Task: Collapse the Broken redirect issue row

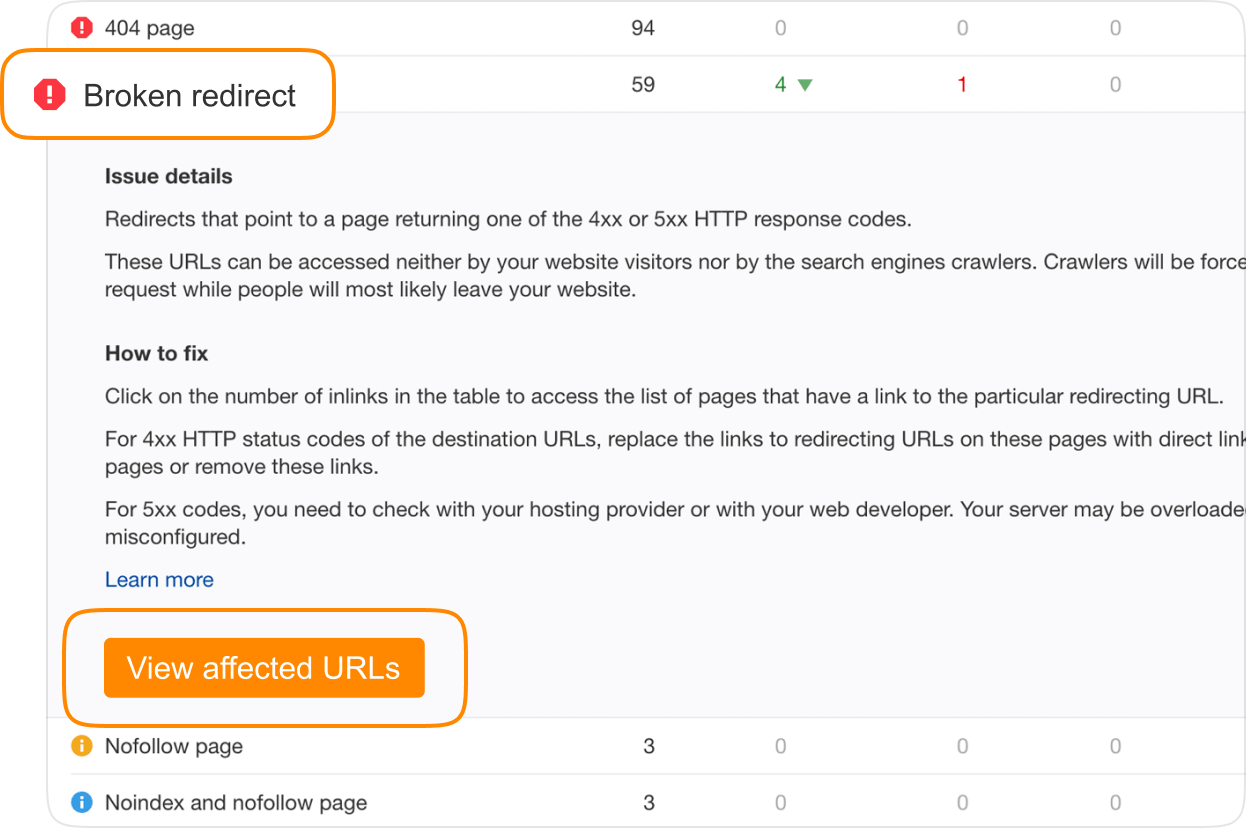Action: (189, 95)
